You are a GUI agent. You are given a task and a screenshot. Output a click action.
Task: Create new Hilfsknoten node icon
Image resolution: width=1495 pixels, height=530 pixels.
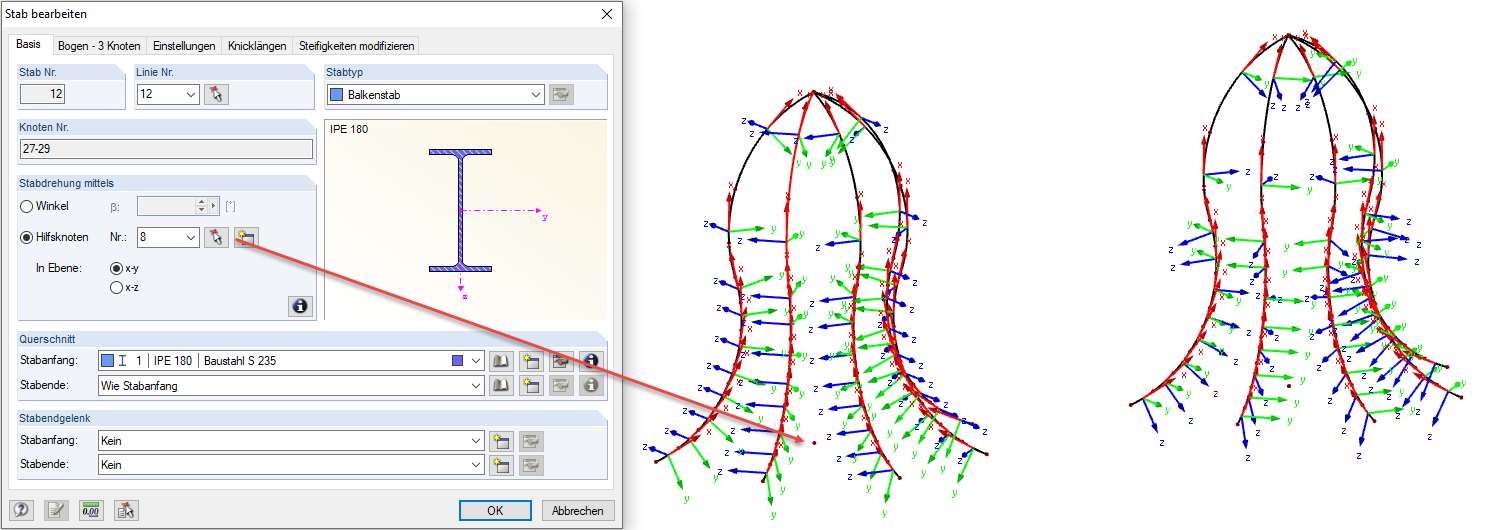246,237
